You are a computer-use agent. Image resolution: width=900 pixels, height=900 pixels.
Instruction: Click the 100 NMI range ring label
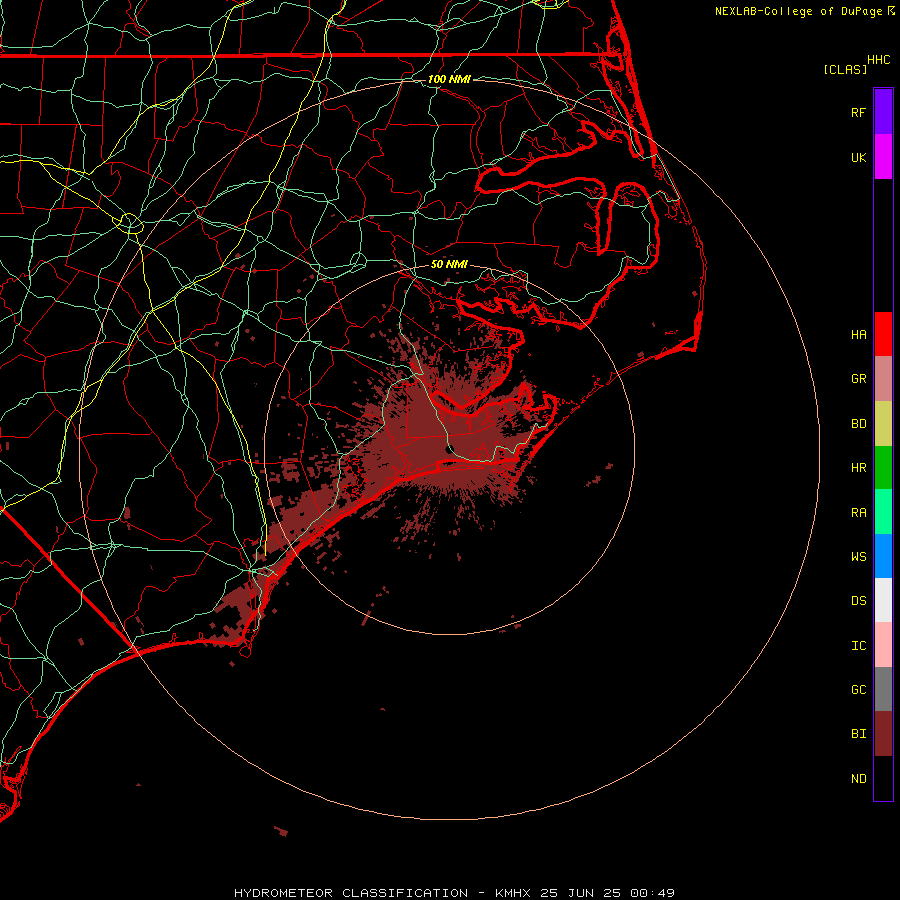point(449,79)
